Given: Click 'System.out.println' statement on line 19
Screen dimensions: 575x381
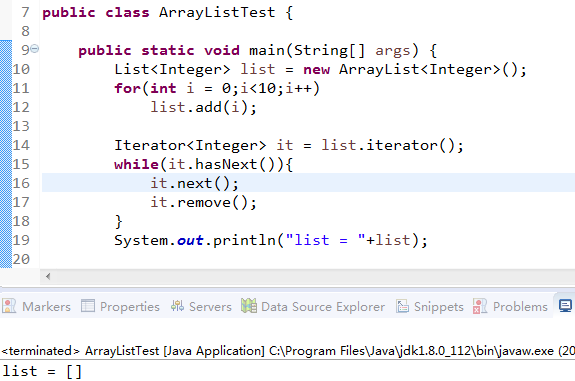Looking at the screenshot, I should click(271, 240).
